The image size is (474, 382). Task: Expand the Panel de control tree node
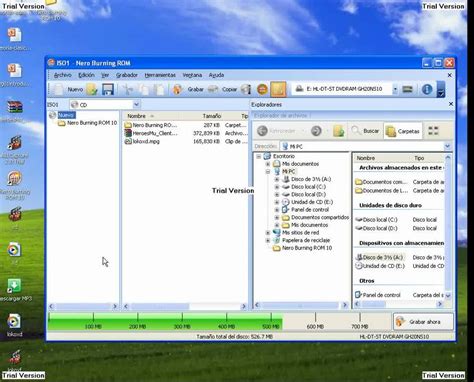point(277,210)
